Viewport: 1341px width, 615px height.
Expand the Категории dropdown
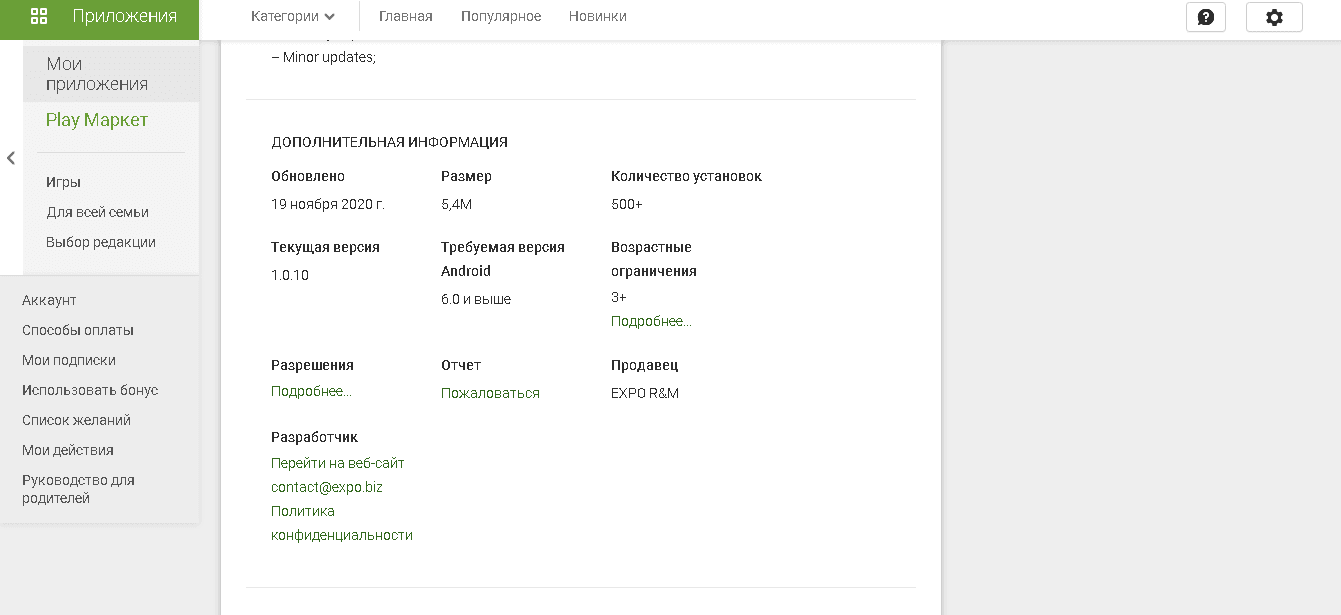click(292, 16)
